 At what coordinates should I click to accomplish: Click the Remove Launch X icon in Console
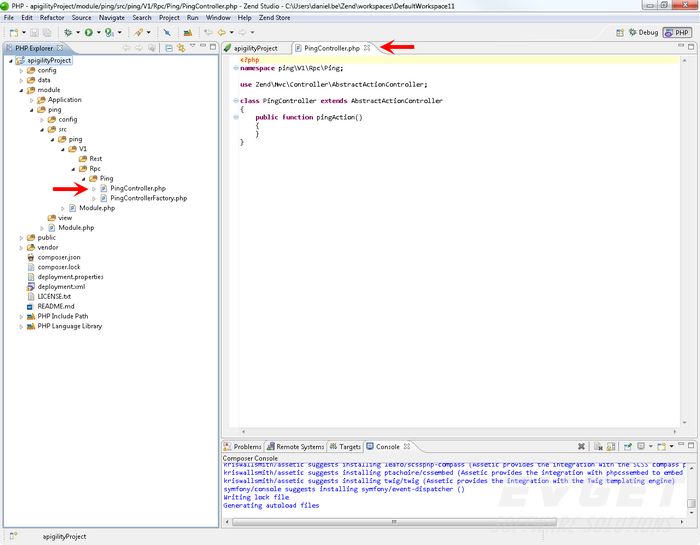[x=581, y=446]
